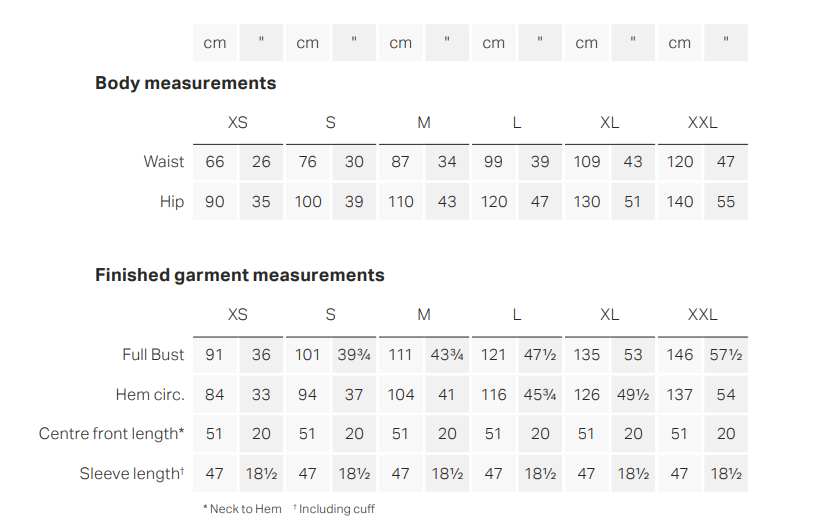Click the Full Bust row label
Screen dimensions: 820x528
[153, 354]
